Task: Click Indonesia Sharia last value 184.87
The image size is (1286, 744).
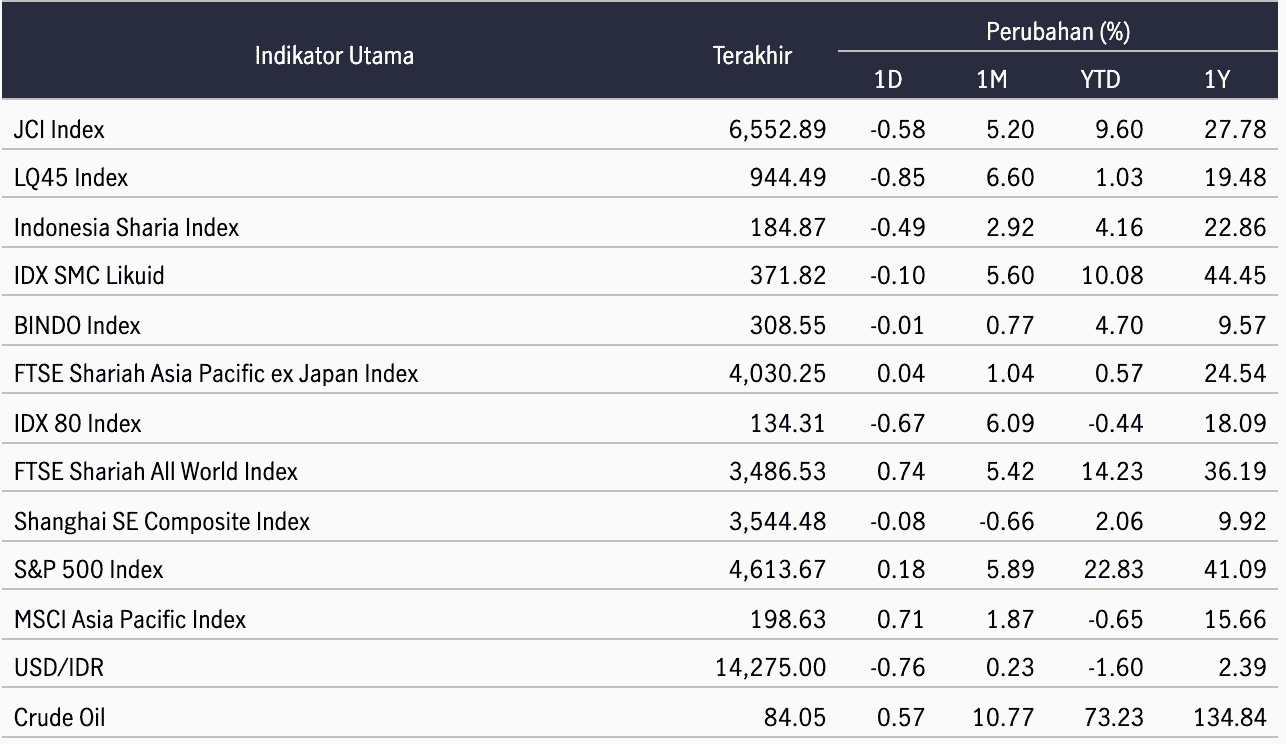Action: point(788,227)
